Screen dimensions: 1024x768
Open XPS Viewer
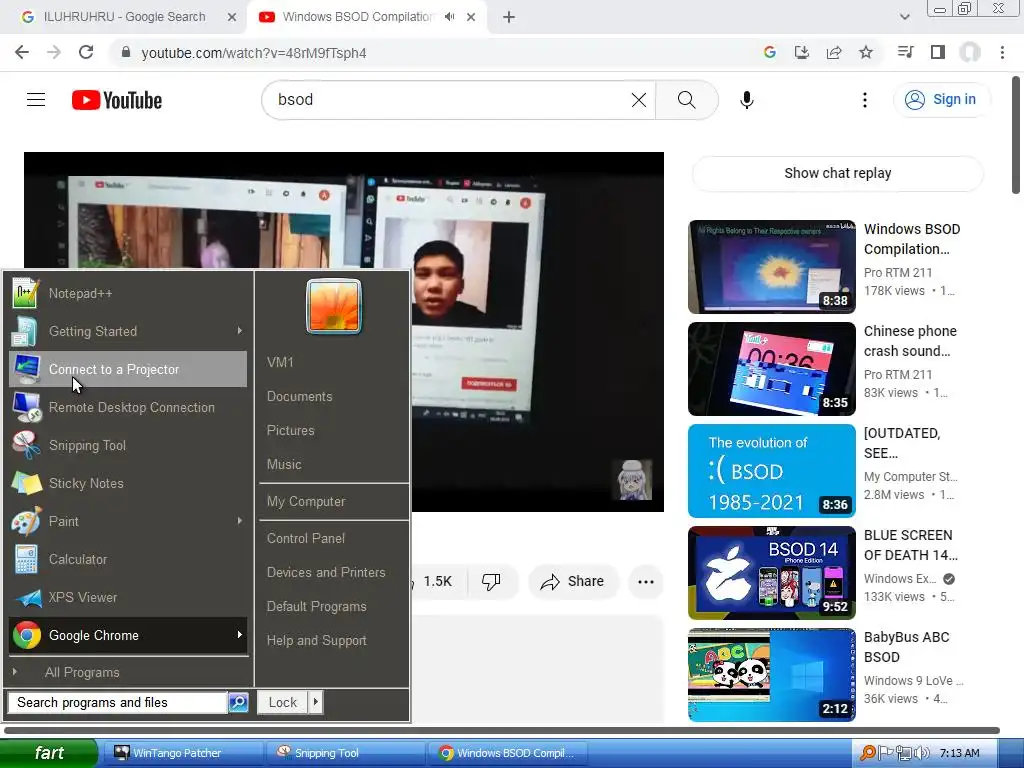click(128, 597)
